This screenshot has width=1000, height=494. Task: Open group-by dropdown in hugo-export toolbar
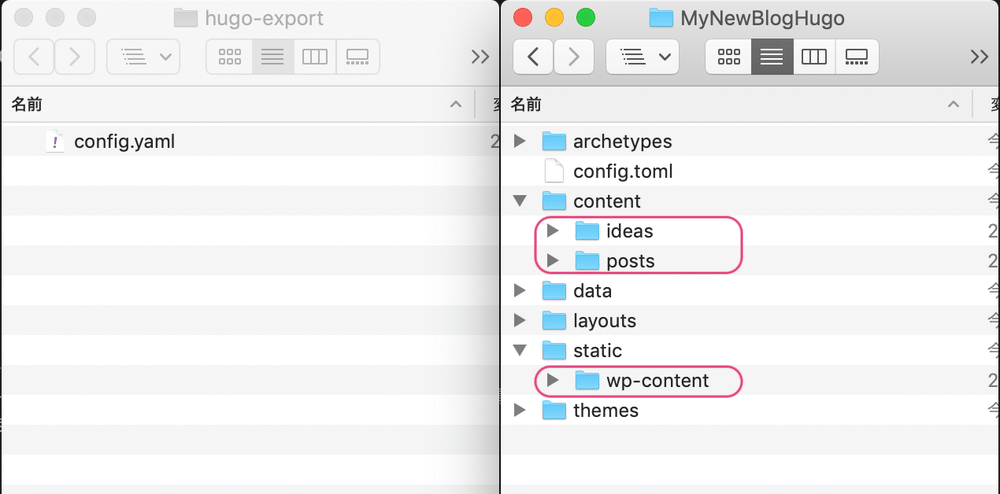143,57
